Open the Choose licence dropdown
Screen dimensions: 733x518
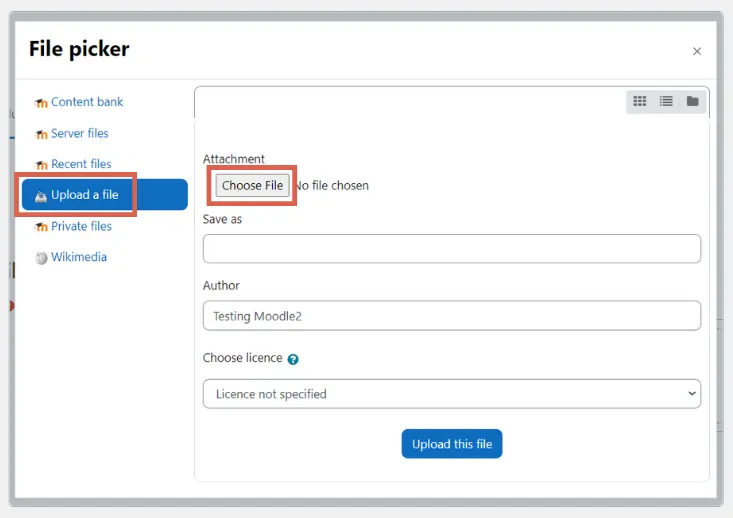tap(452, 394)
